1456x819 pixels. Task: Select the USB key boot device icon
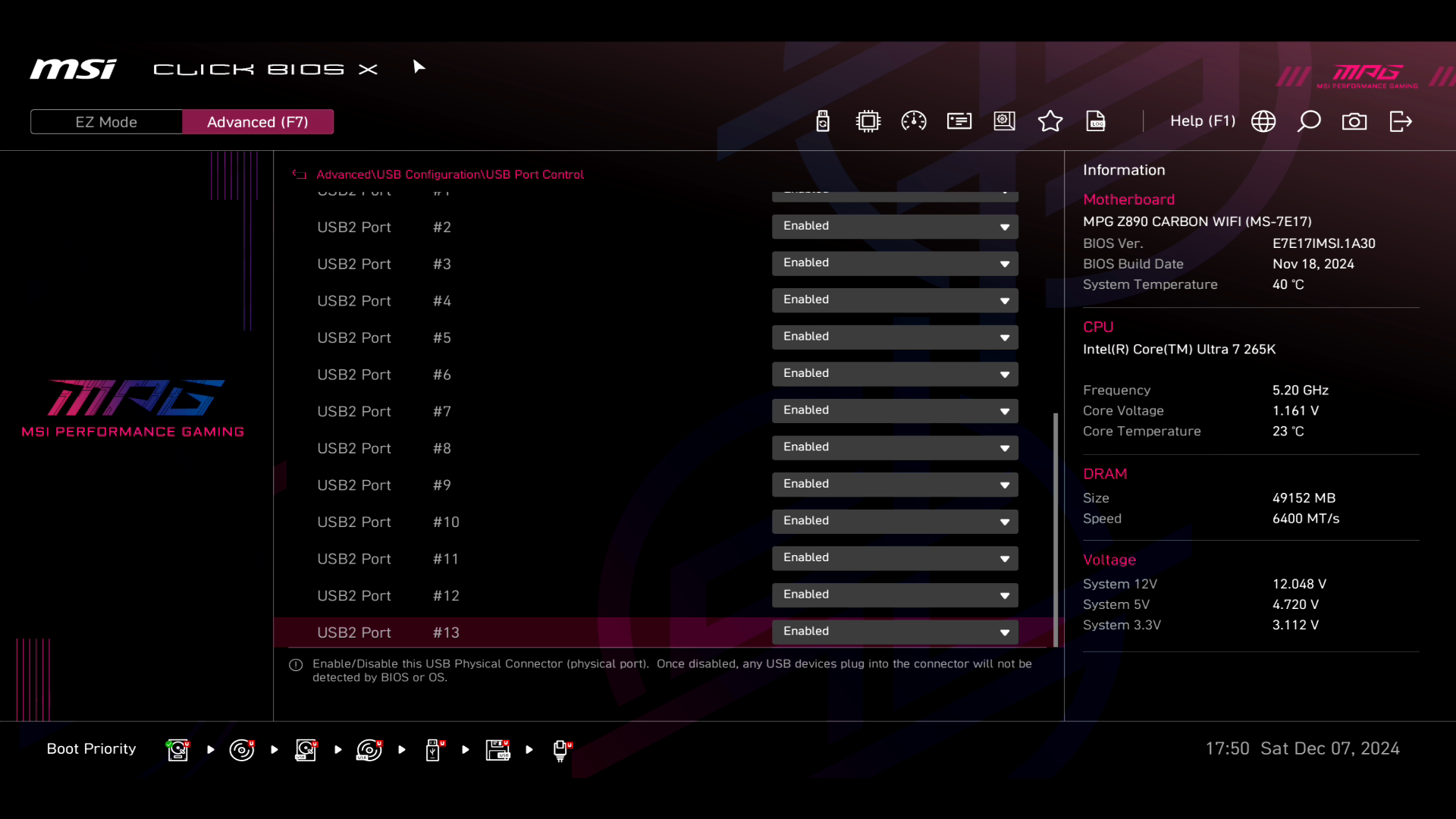coord(433,750)
